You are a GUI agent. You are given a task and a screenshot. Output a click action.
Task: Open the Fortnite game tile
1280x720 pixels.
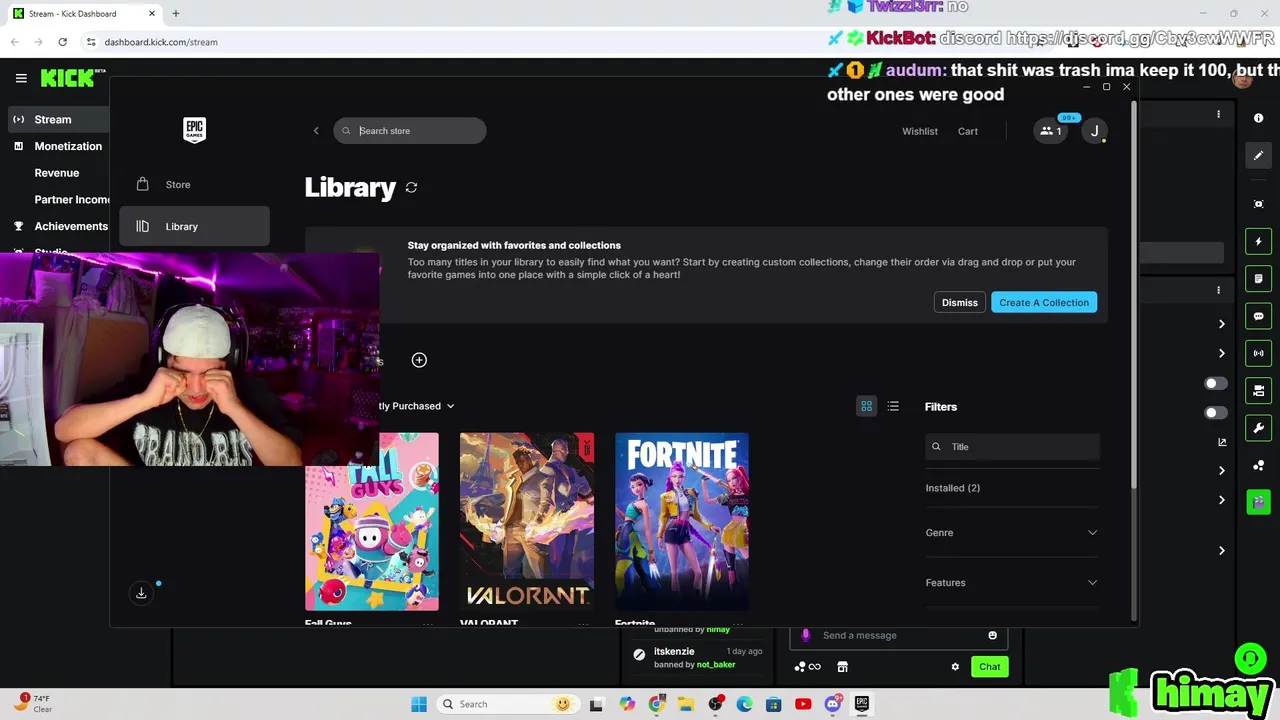[682, 522]
